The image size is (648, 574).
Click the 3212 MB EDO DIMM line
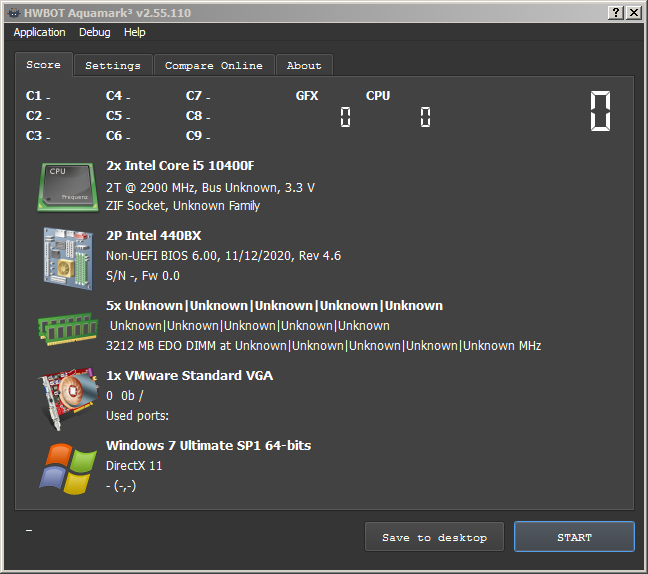324,345
